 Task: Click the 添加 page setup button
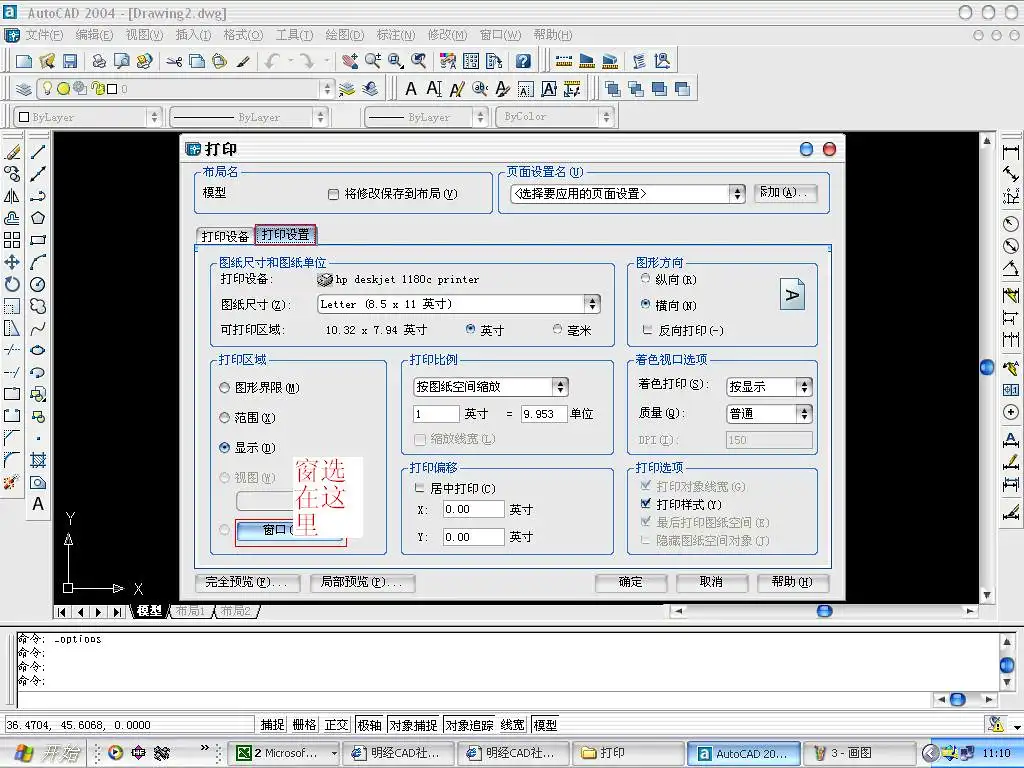[785, 193]
